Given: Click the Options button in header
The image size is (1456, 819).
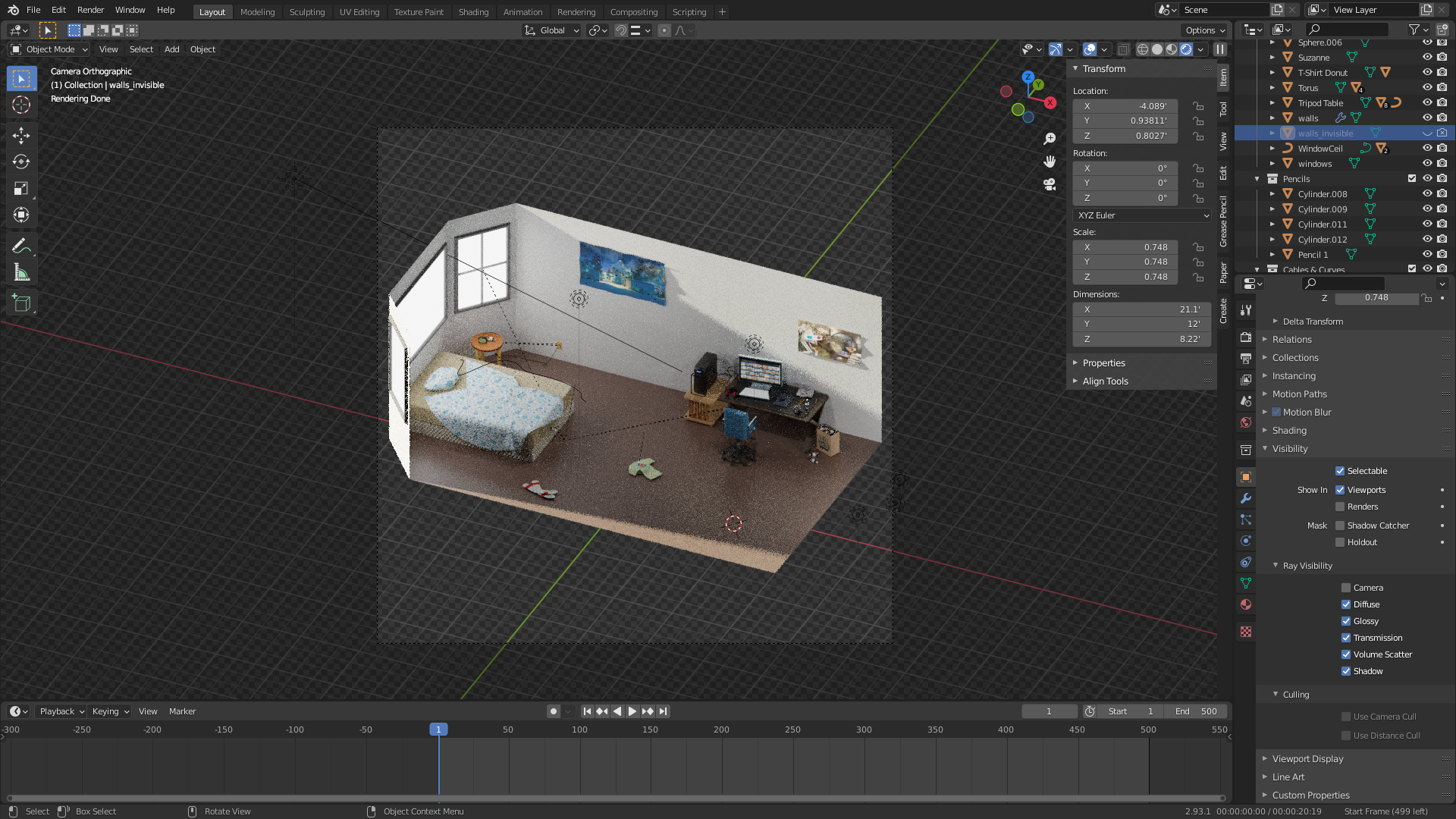Looking at the screenshot, I should (1204, 30).
